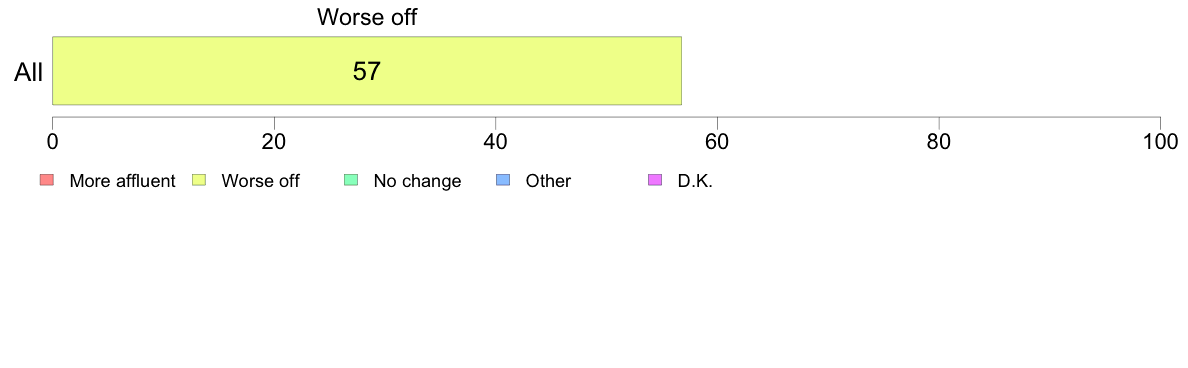Click the Worse off title above bar

(367, 17)
